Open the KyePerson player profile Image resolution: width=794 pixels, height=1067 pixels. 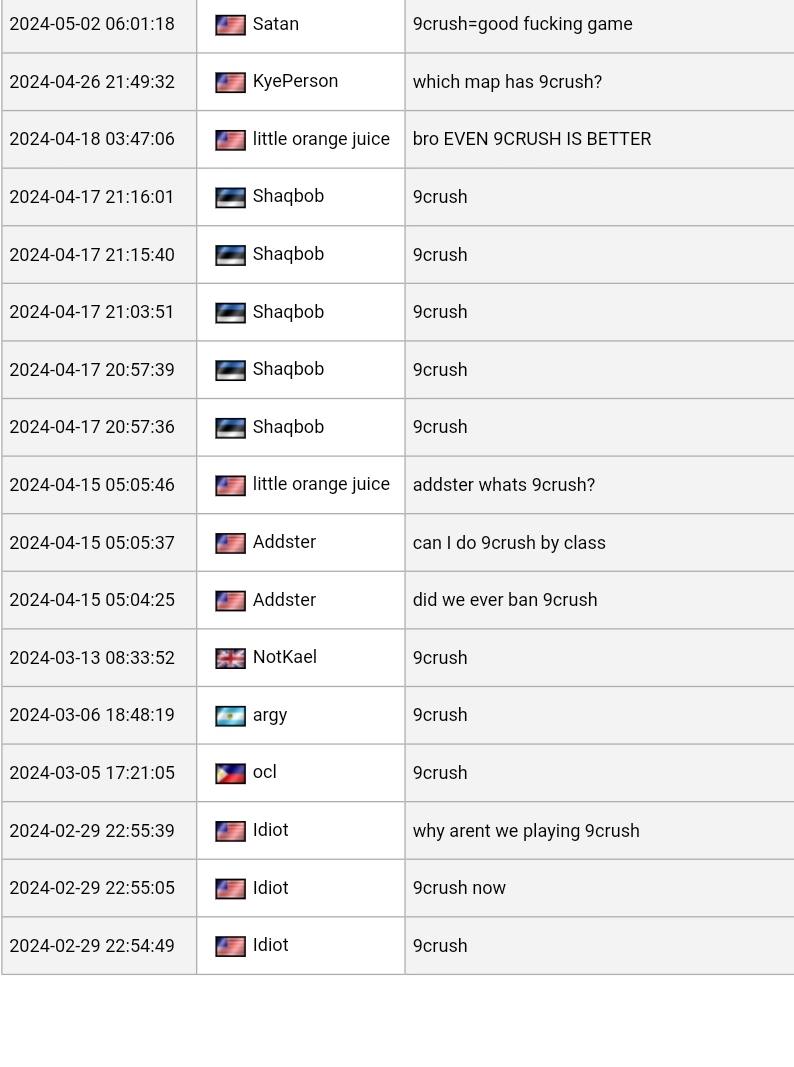click(x=295, y=81)
